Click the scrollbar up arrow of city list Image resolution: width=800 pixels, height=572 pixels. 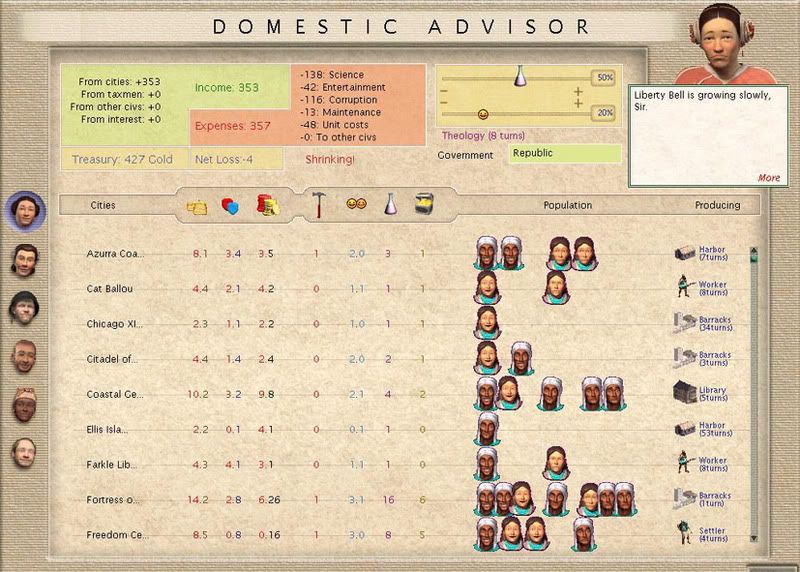(x=754, y=252)
